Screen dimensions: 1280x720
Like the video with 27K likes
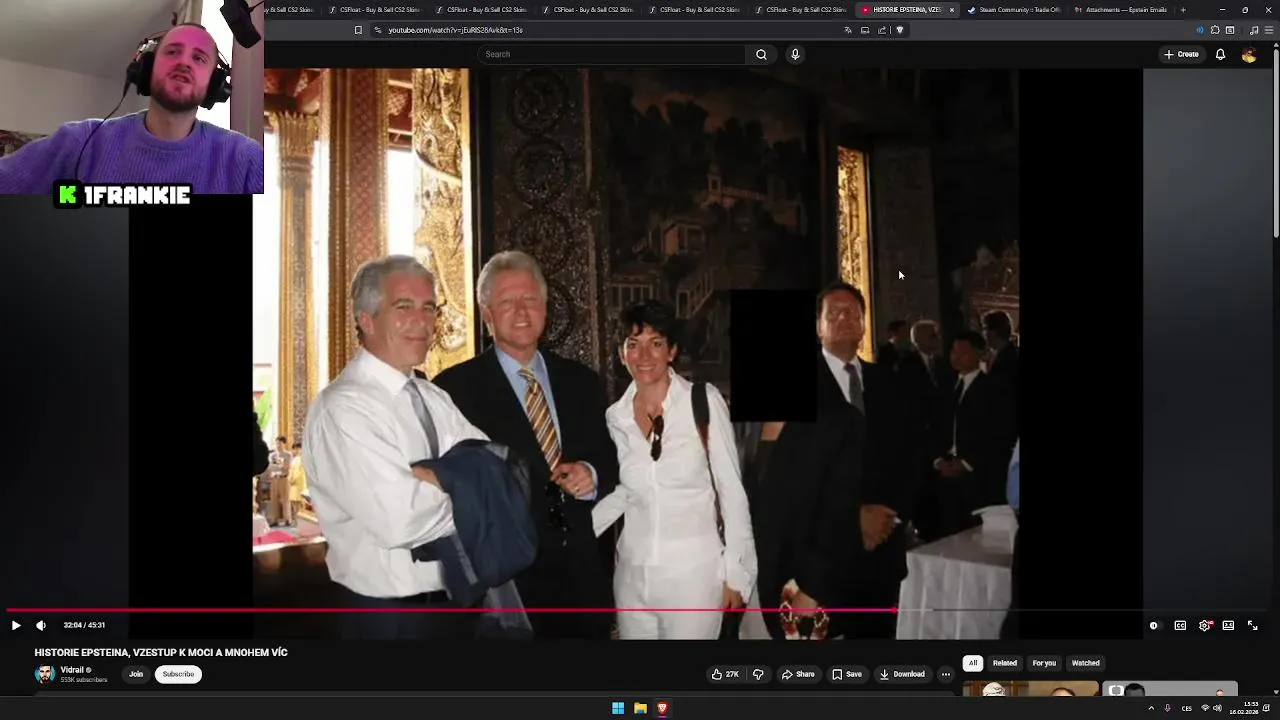click(x=725, y=674)
